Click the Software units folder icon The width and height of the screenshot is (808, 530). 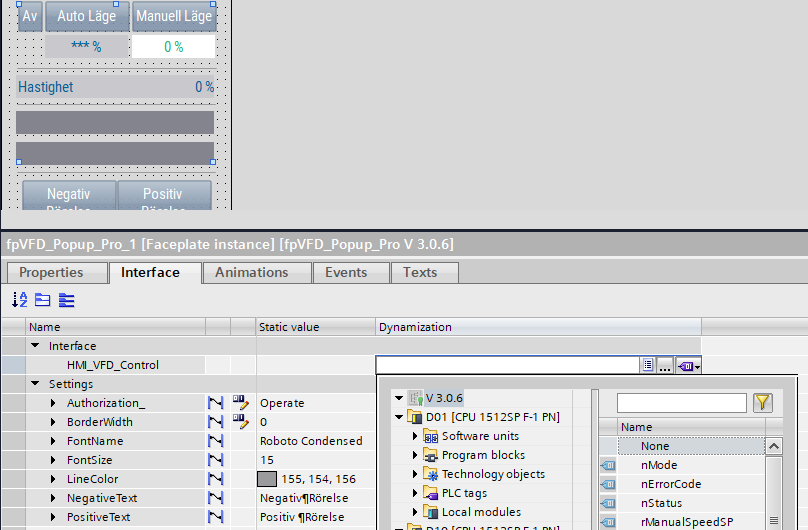click(x=431, y=436)
